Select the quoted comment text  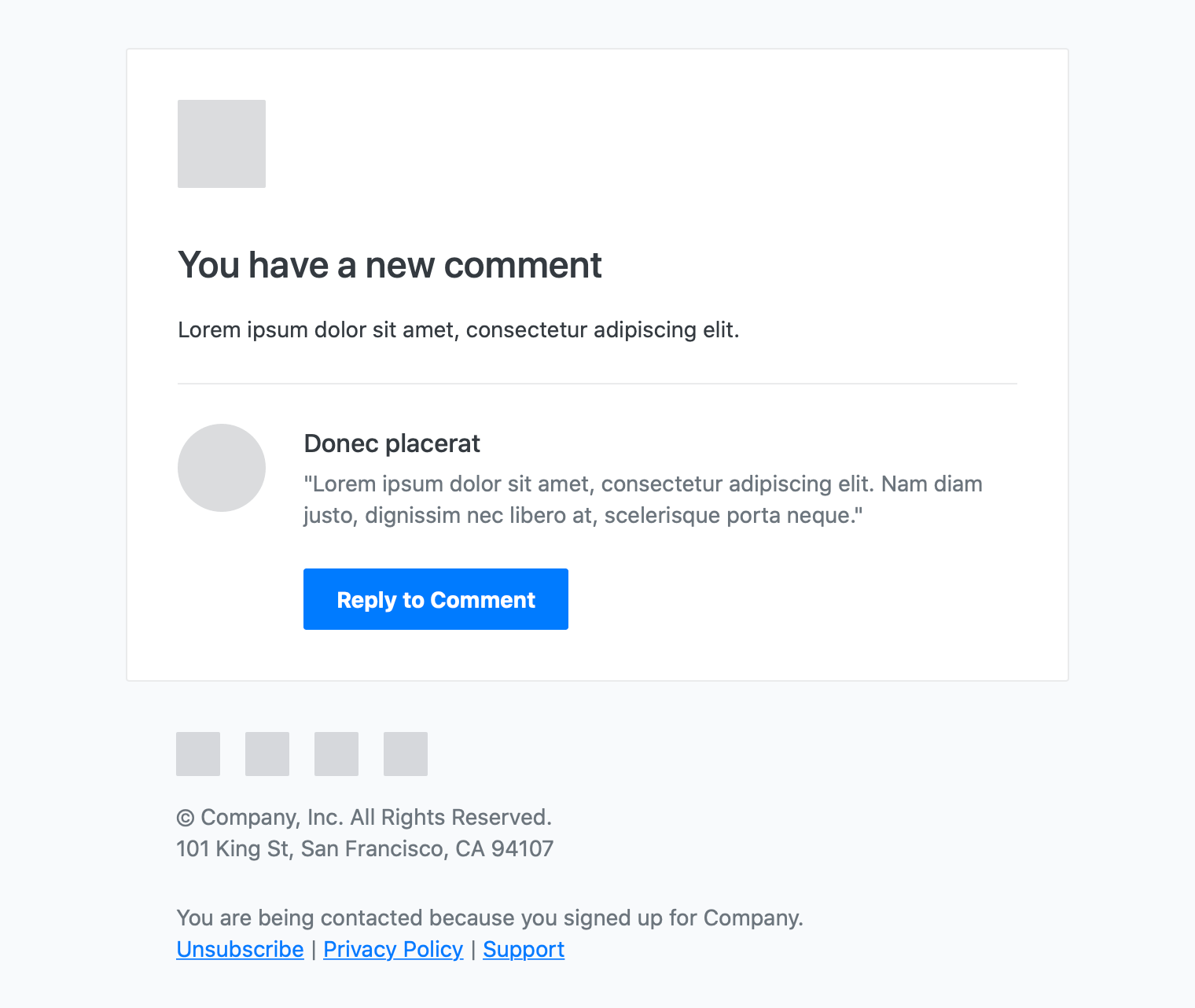pyautogui.click(x=643, y=498)
